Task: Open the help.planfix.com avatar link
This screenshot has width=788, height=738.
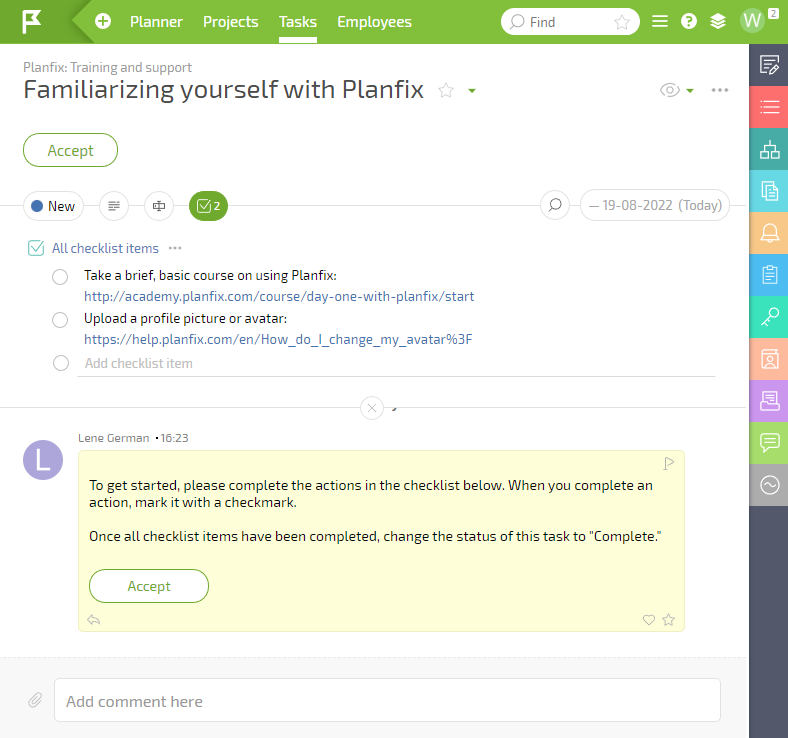Action: click(278, 340)
